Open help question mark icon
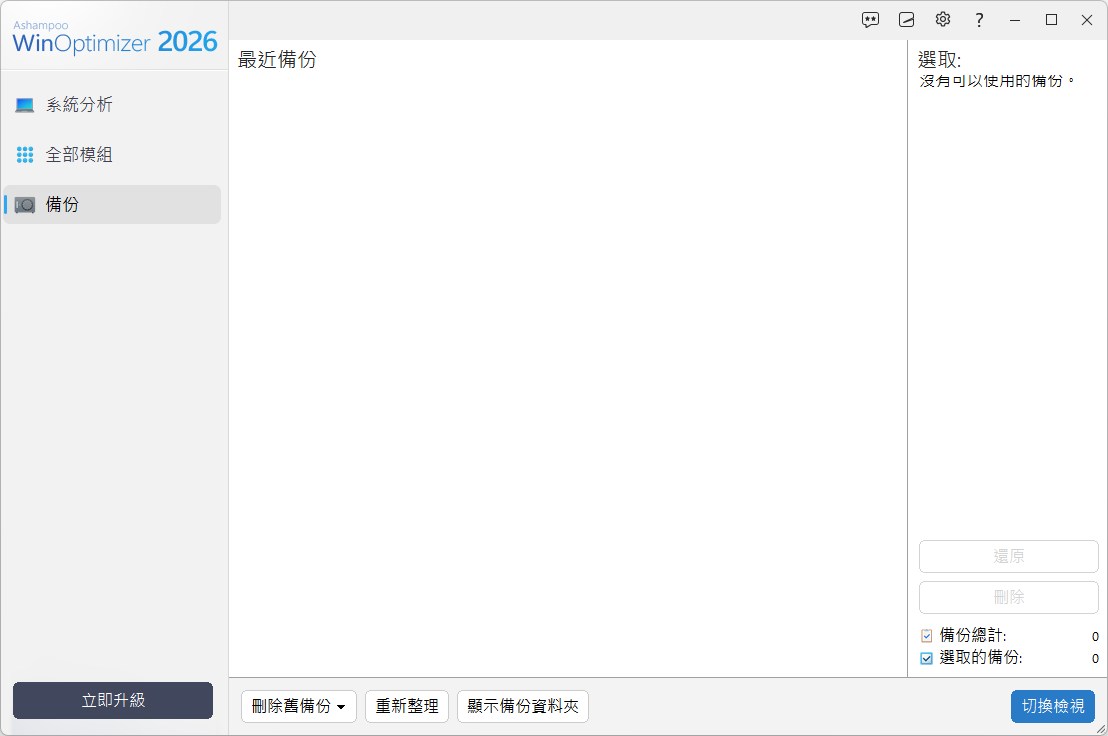 click(979, 20)
